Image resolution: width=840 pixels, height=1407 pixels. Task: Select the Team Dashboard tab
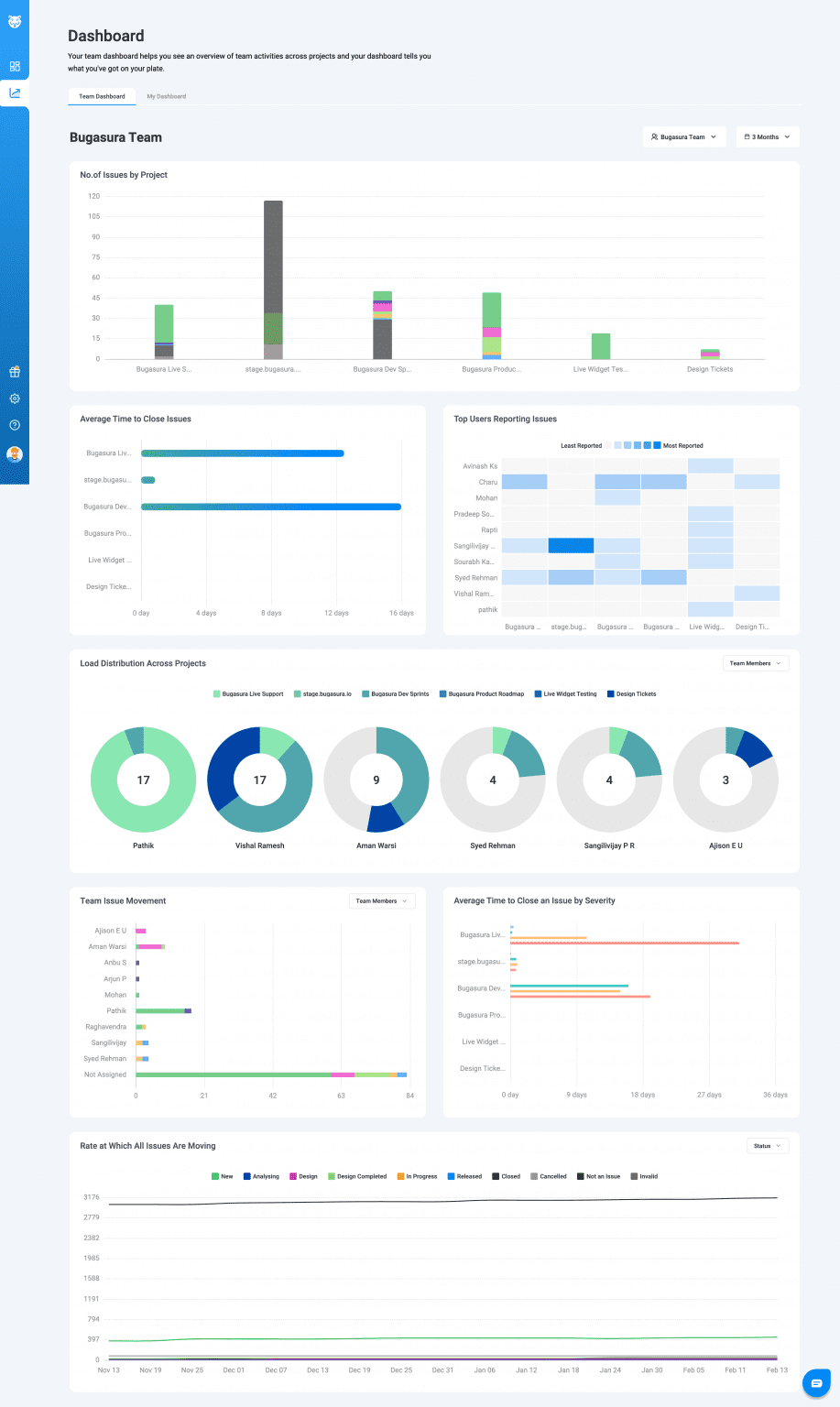[101, 95]
